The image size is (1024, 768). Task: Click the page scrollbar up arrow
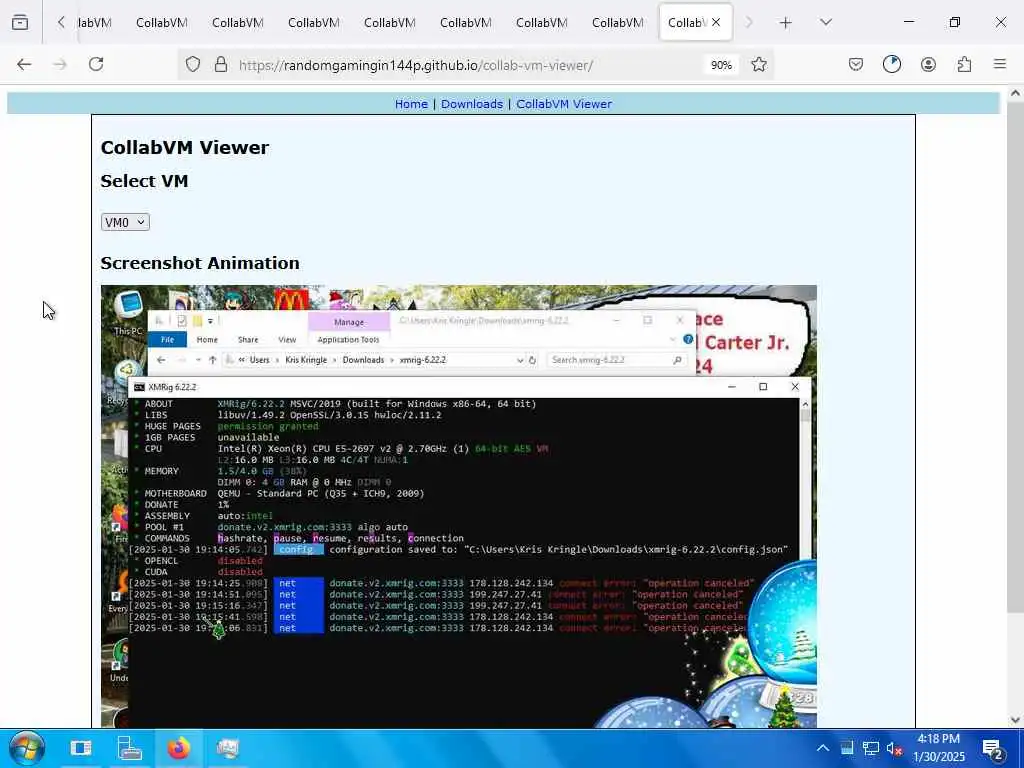1015,93
